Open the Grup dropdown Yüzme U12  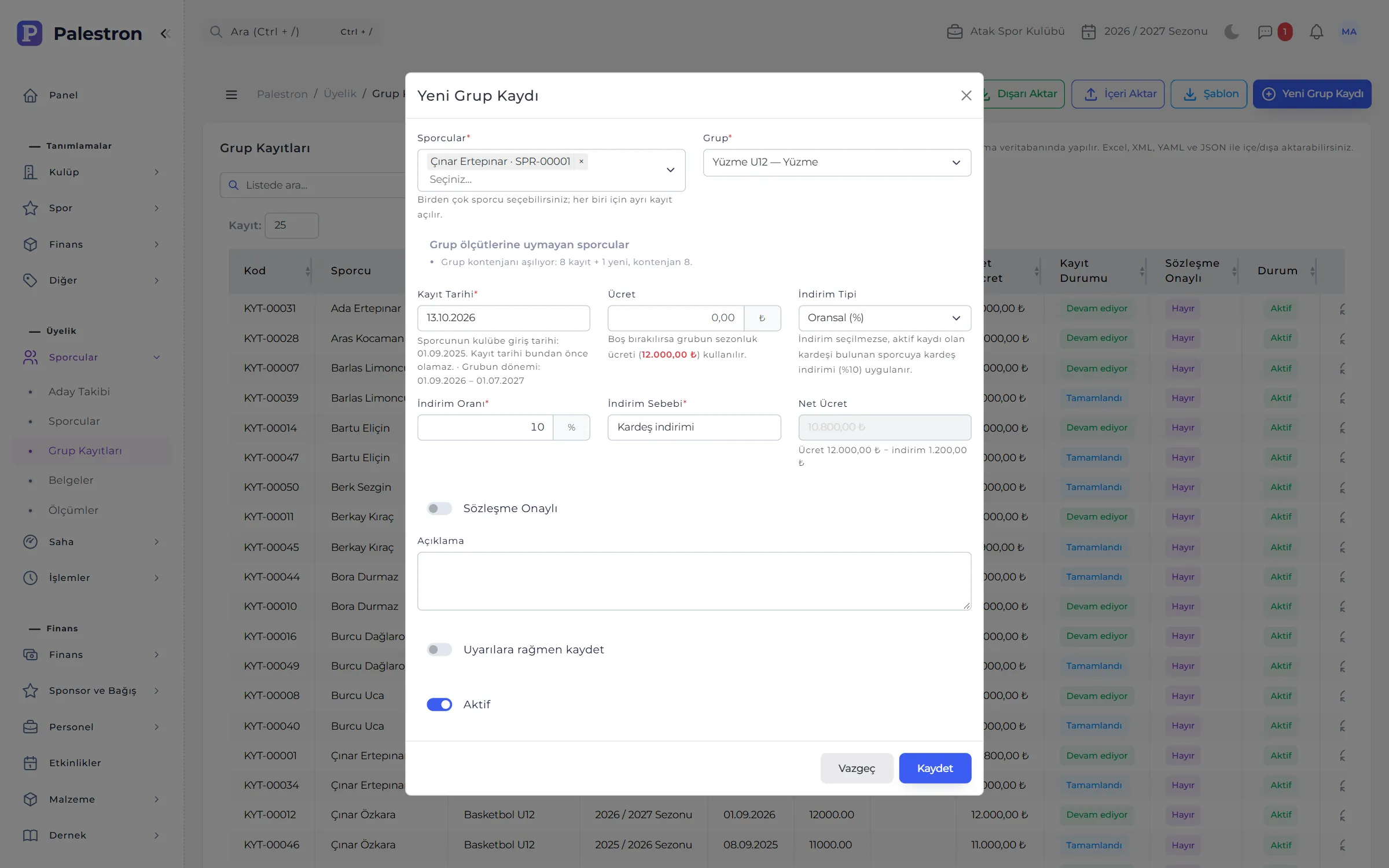point(837,163)
